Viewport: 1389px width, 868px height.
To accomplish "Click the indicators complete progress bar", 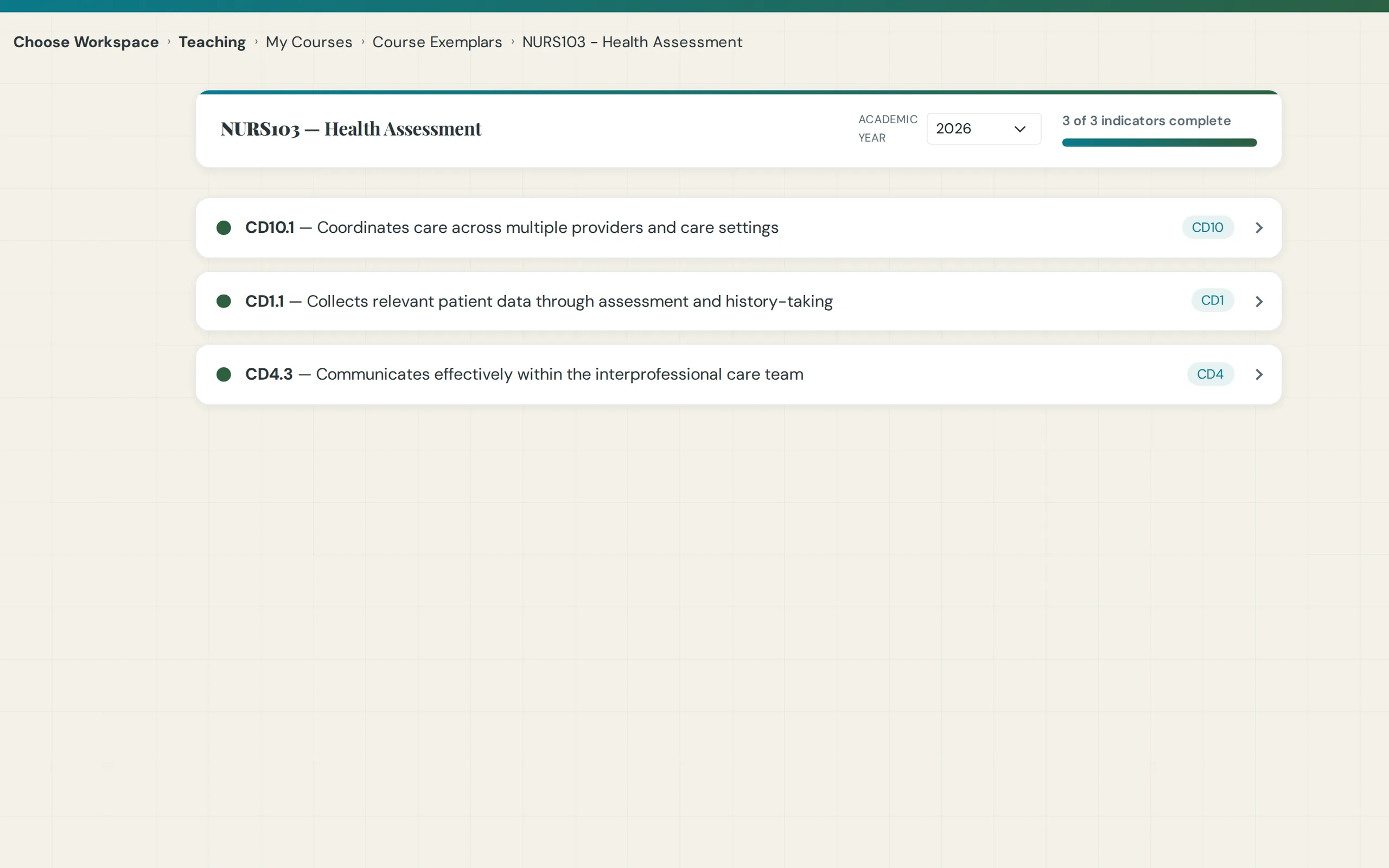I will click(x=1159, y=142).
